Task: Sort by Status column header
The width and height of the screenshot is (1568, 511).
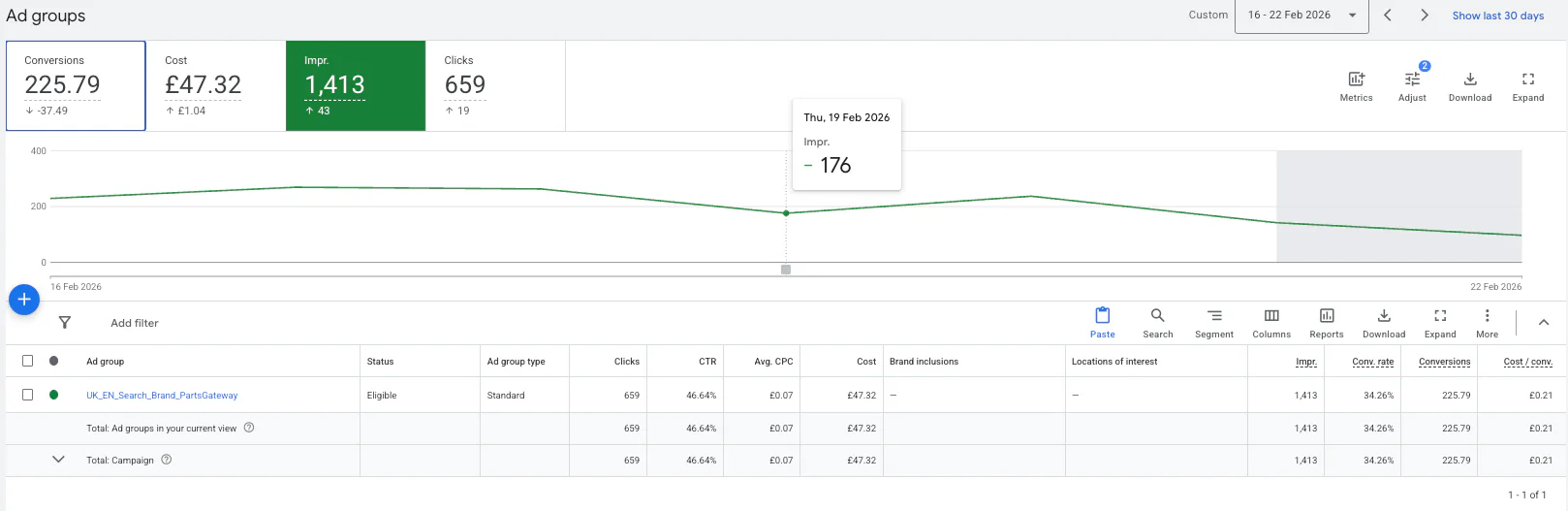Action: [x=381, y=362]
